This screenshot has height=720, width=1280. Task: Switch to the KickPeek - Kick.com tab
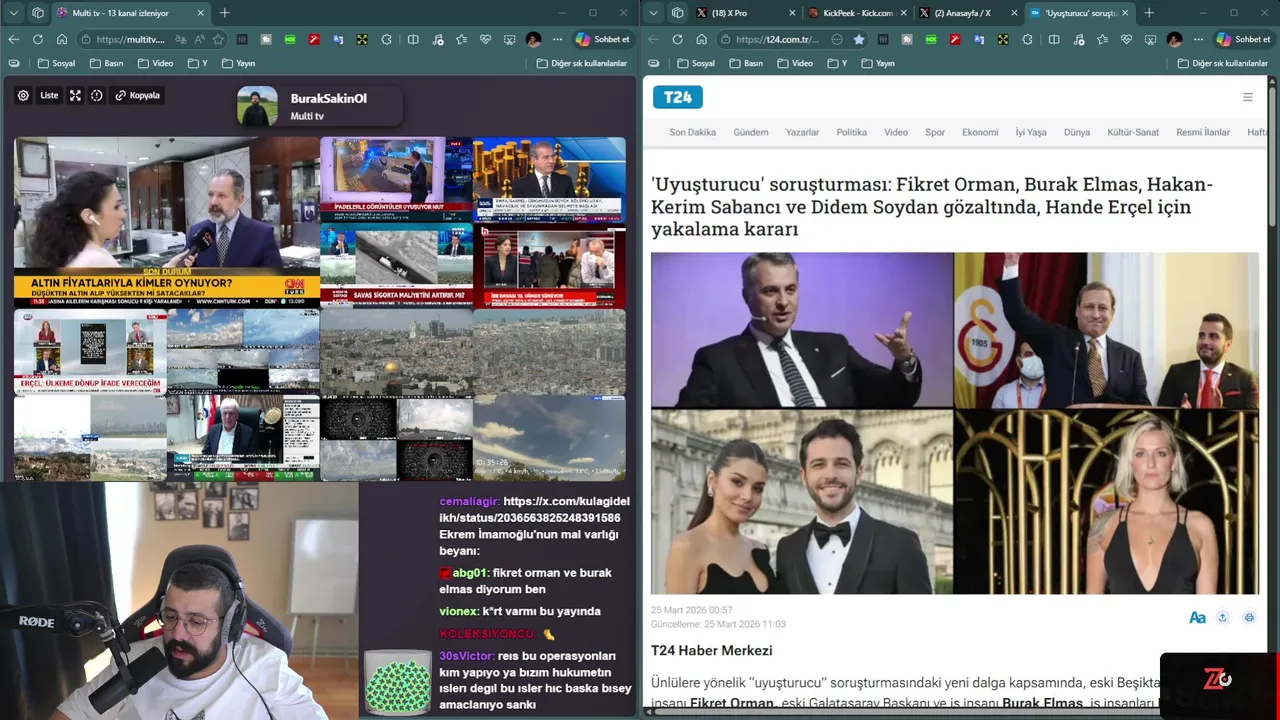click(x=856, y=13)
